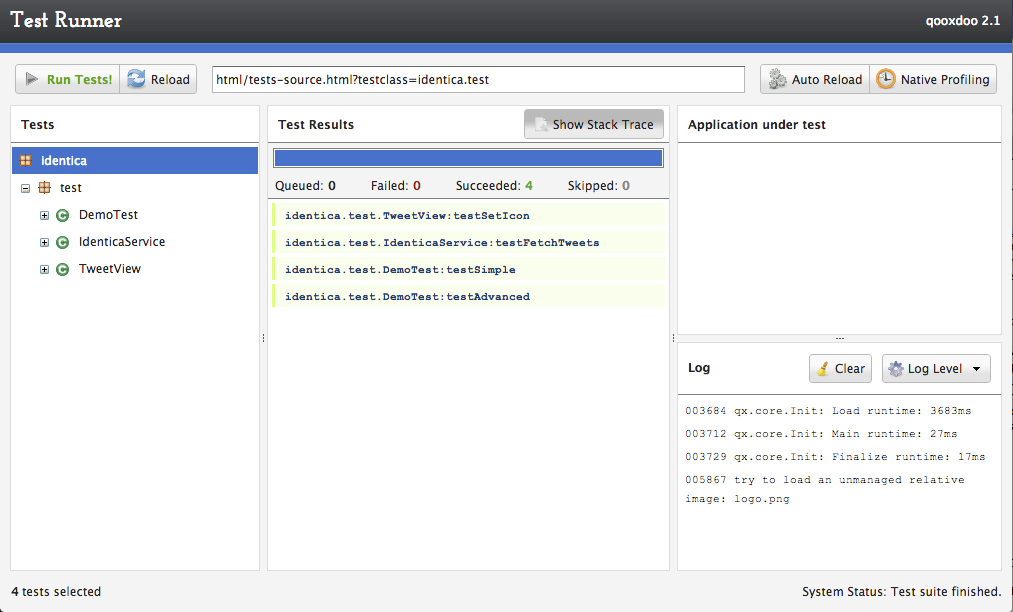Click the class icon next to IdenticaService
Viewport: 1013px width, 612px height.
tap(61, 241)
